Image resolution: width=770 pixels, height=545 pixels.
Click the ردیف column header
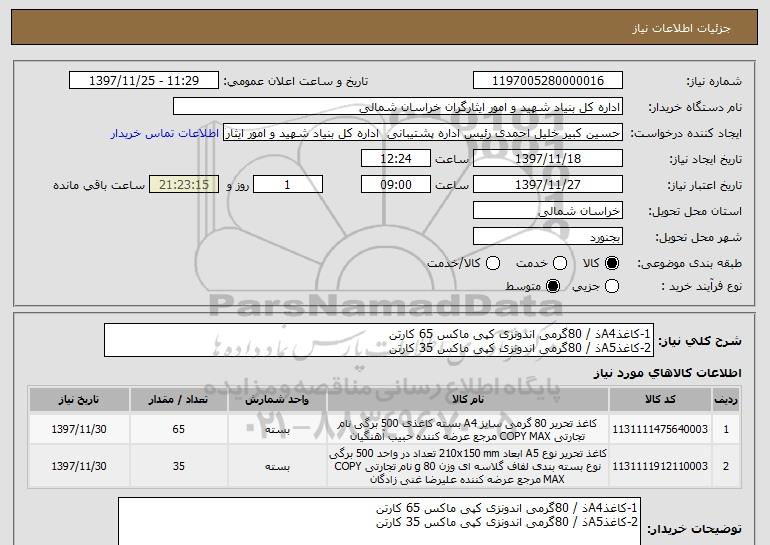click(x=726, y=400)
